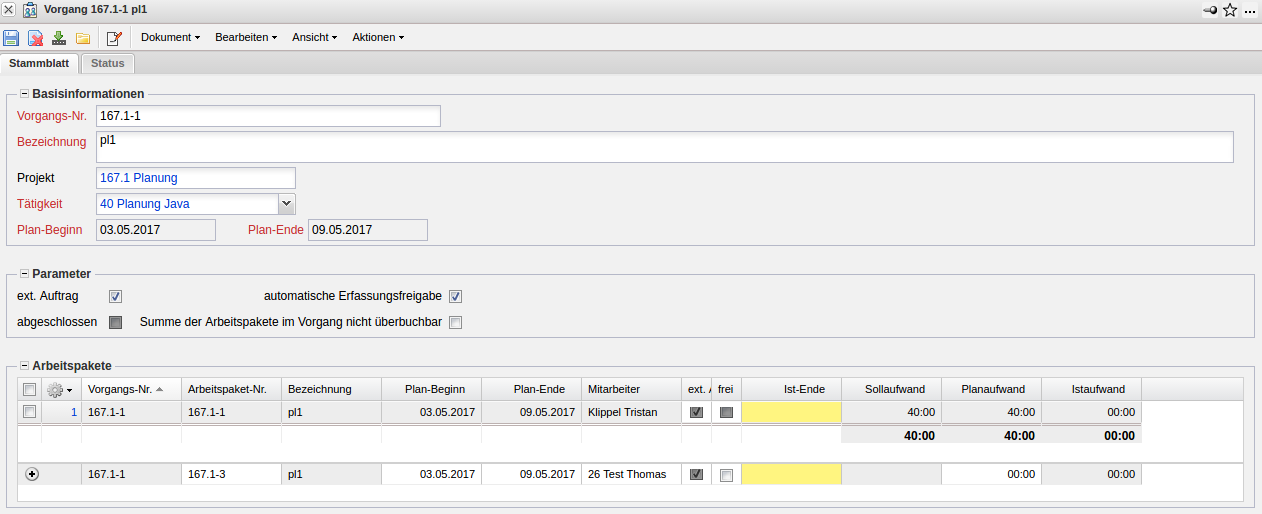This screenshot has height=514, width=1262.
Task: Click the edit note pencil icon
Action: (x=114, y=38)
